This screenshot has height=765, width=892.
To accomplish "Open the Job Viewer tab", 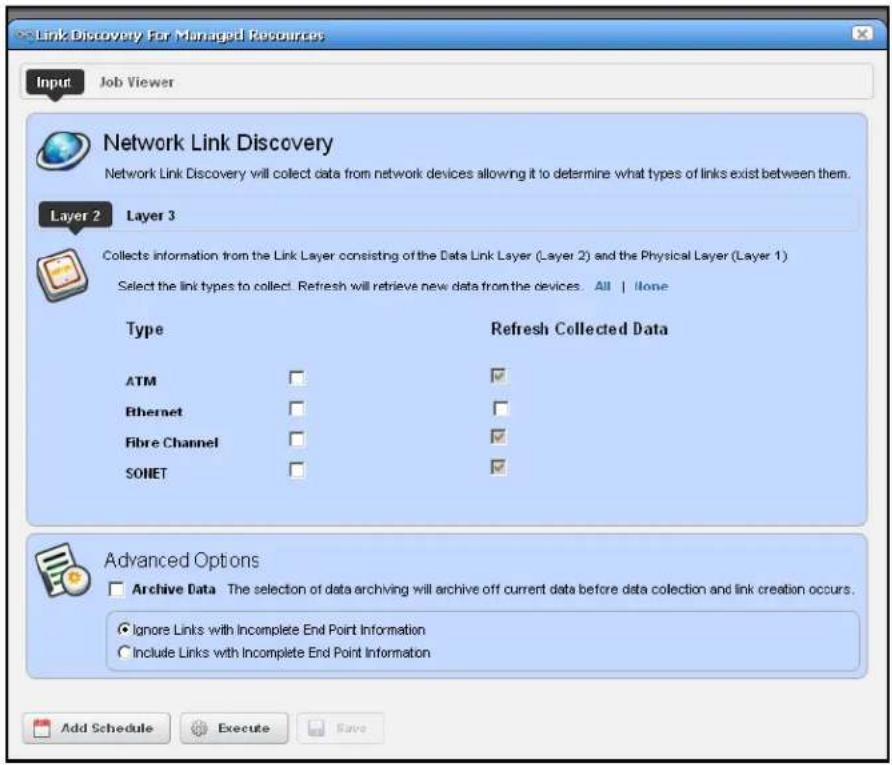I will [x=137, y=82].
